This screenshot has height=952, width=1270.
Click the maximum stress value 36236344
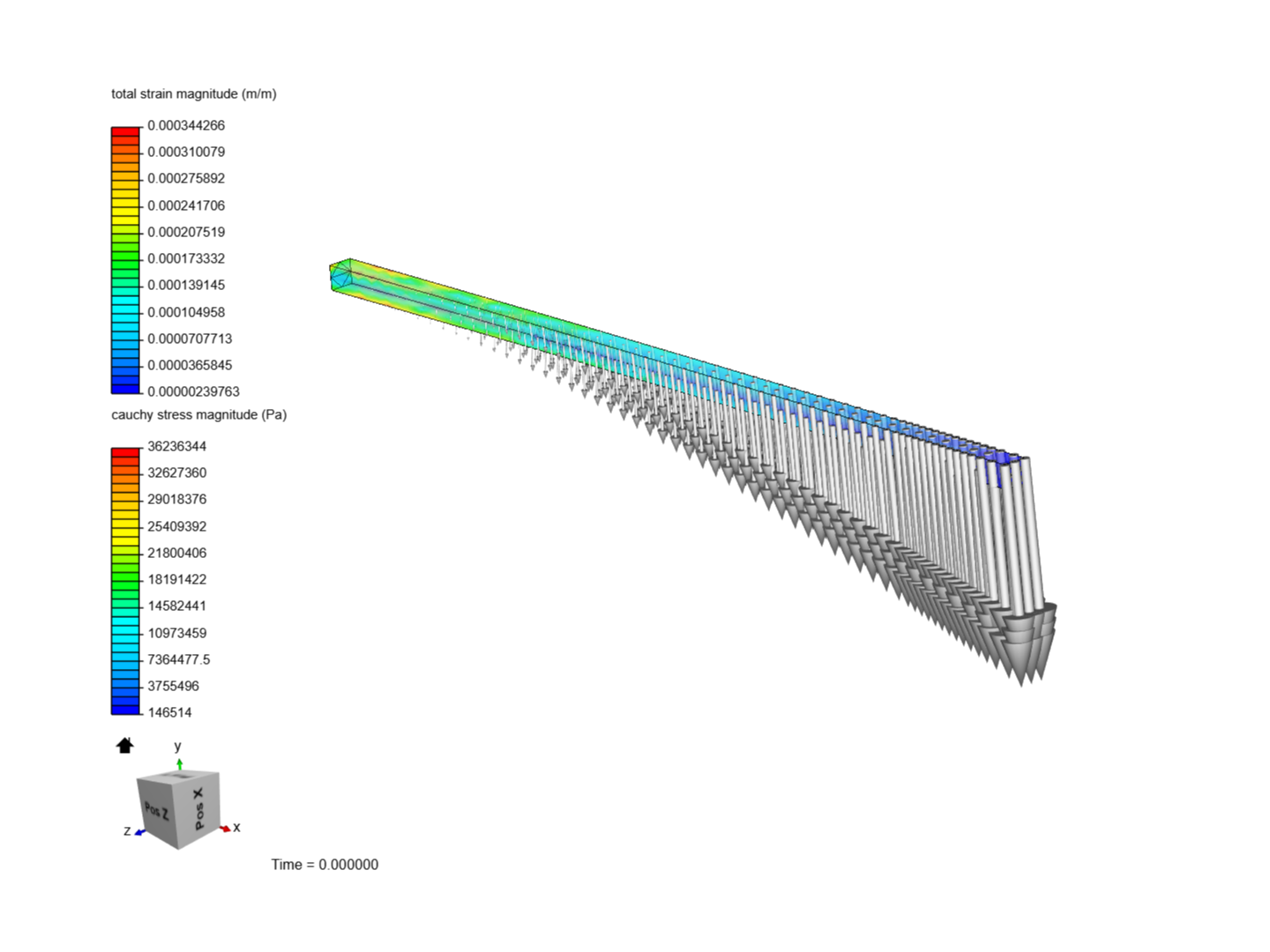[176, 446]
